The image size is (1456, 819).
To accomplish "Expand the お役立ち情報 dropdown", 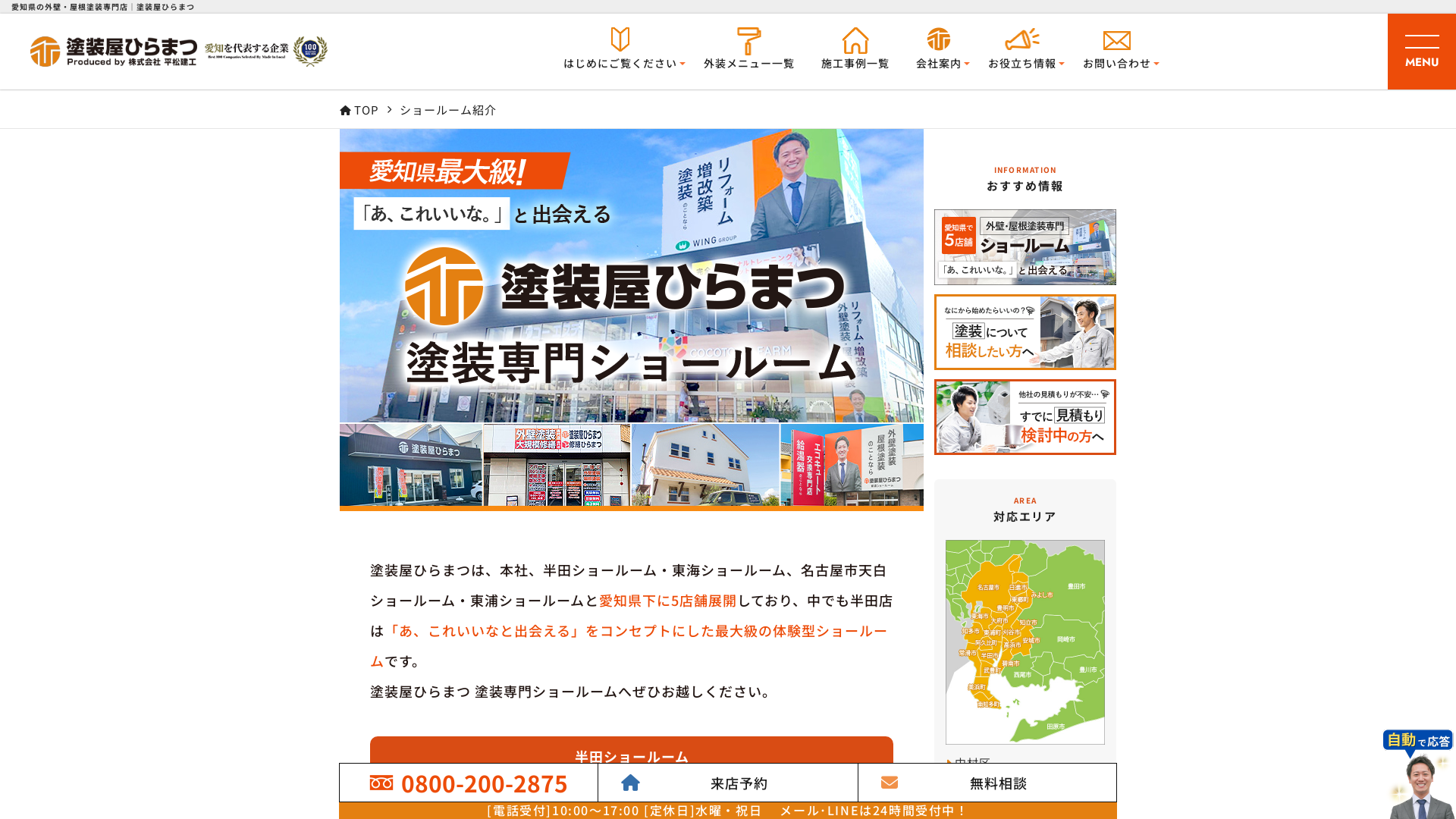I will 1062,65.
